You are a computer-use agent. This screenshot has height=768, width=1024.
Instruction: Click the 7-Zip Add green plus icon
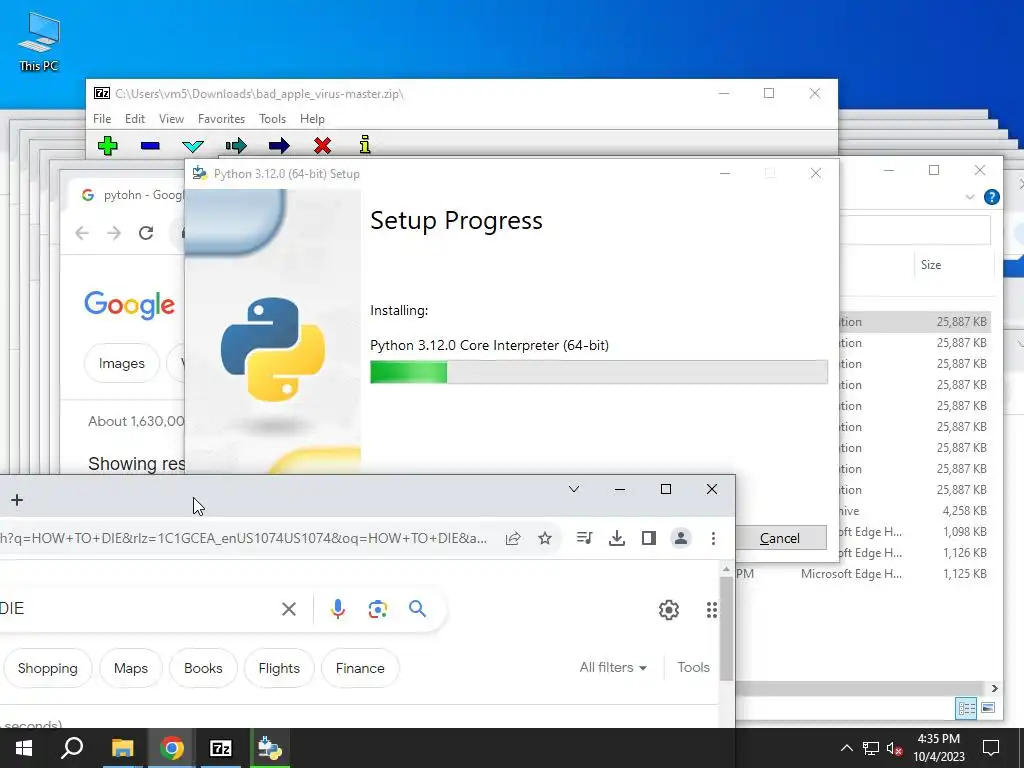(108, 145)
